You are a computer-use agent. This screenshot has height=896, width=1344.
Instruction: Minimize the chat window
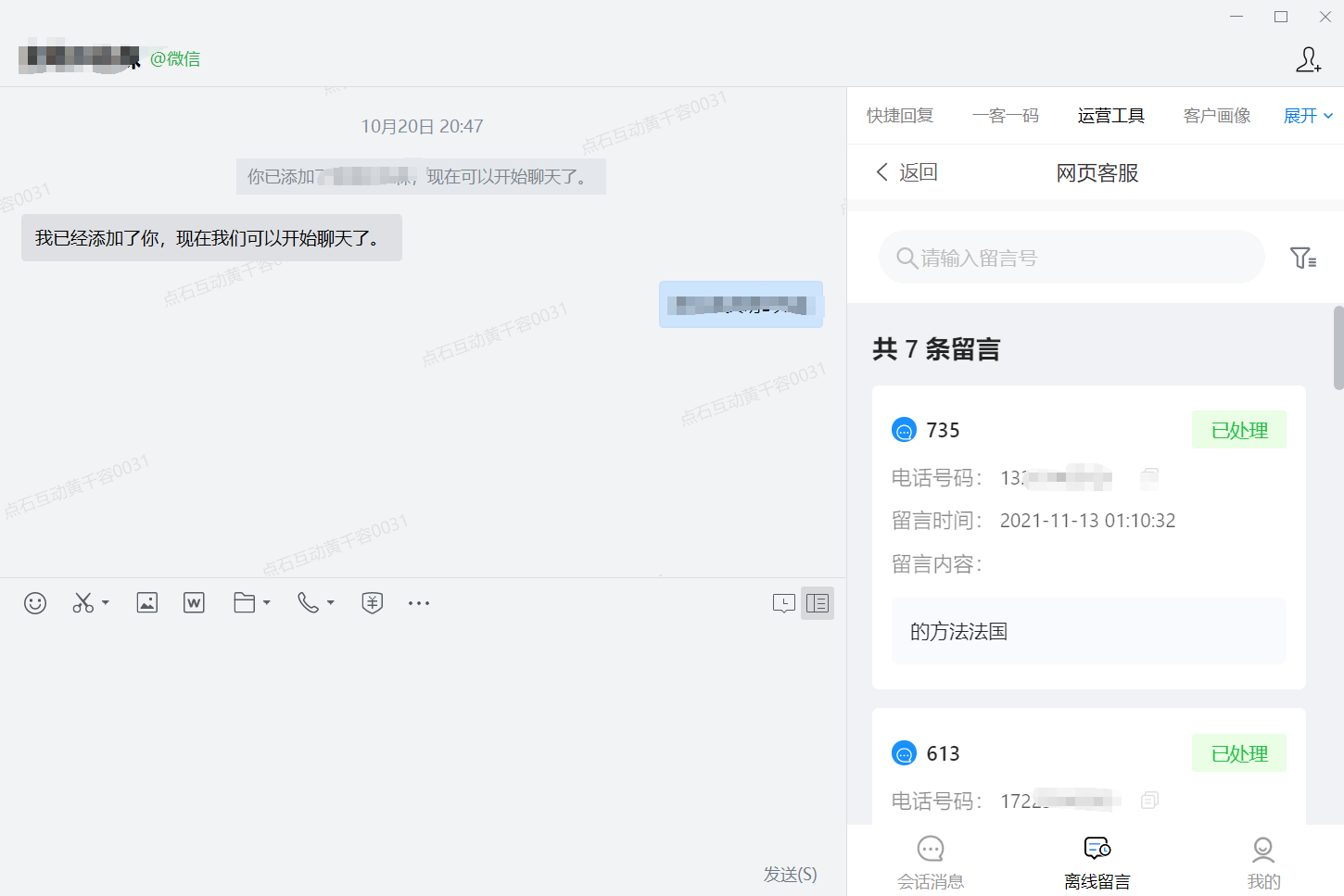(x=1236, y=17)
